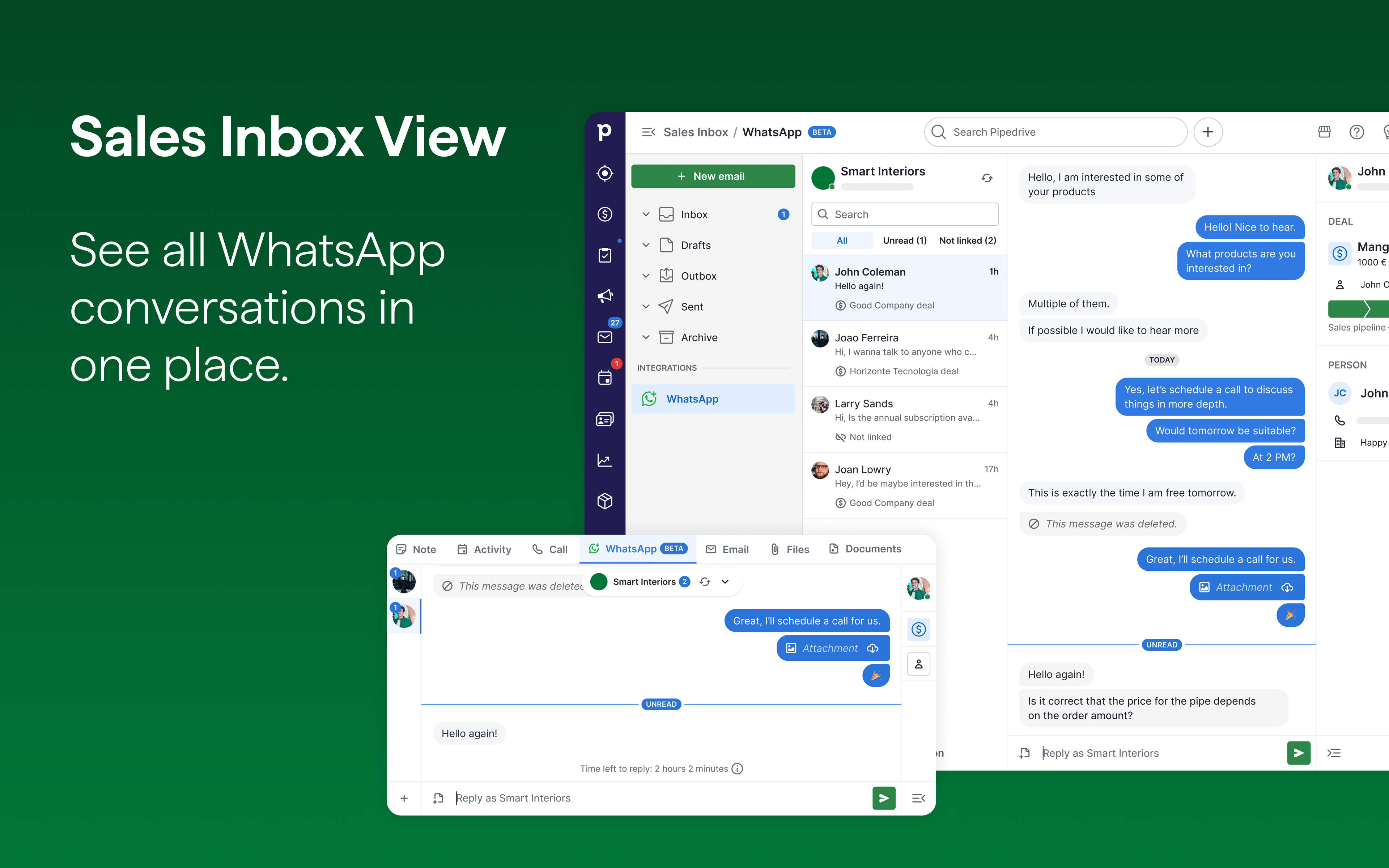Expand the Inbox folder chevron
1389x868 pixels.
pyautogui.click(x=646, y=214)
